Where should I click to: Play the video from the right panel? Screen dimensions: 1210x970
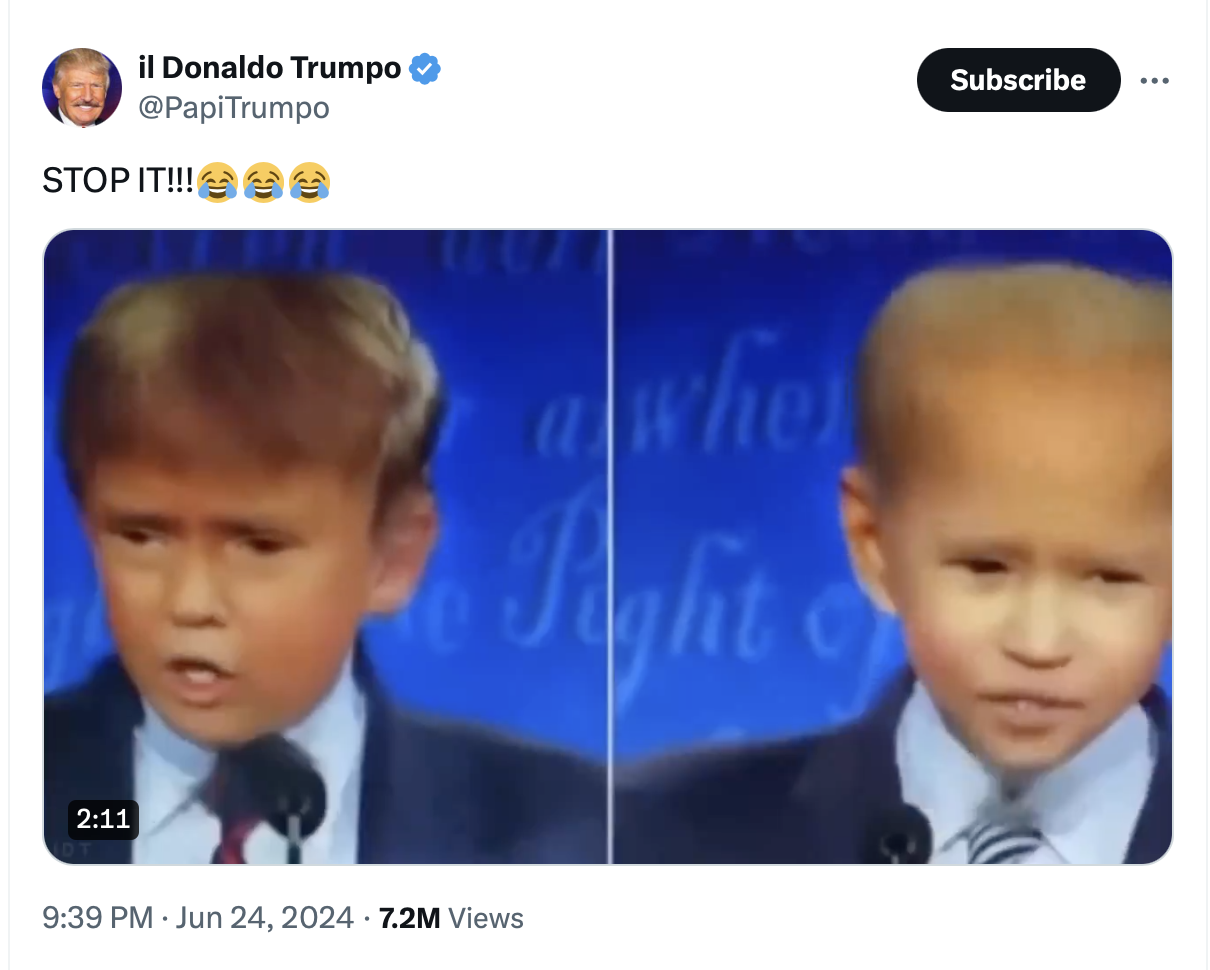pyautogui.click(x=892, y=547)
